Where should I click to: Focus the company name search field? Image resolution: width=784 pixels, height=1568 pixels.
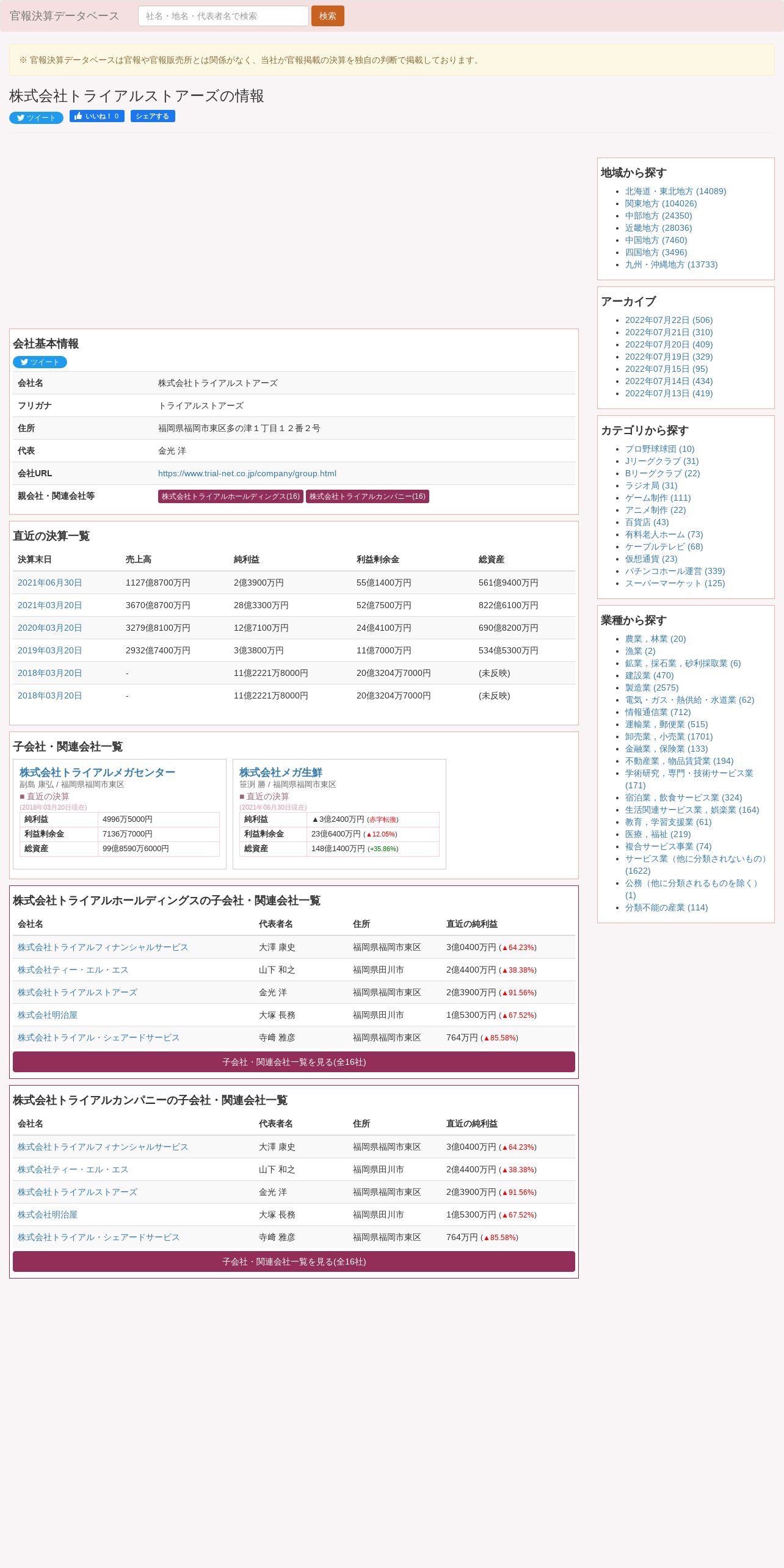click(223, 16)
